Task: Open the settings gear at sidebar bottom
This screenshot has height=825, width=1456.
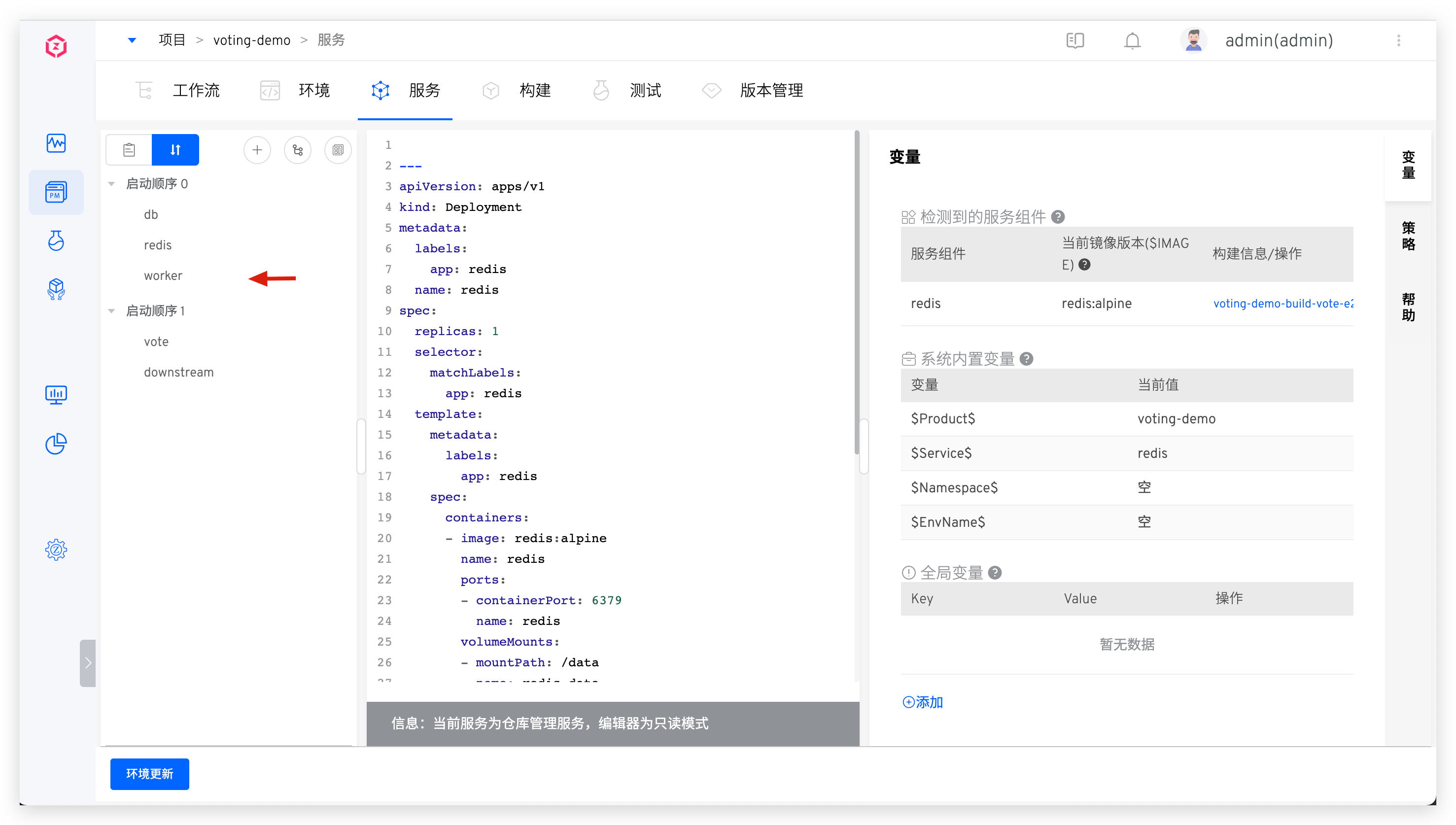Action: click(56, 549)
